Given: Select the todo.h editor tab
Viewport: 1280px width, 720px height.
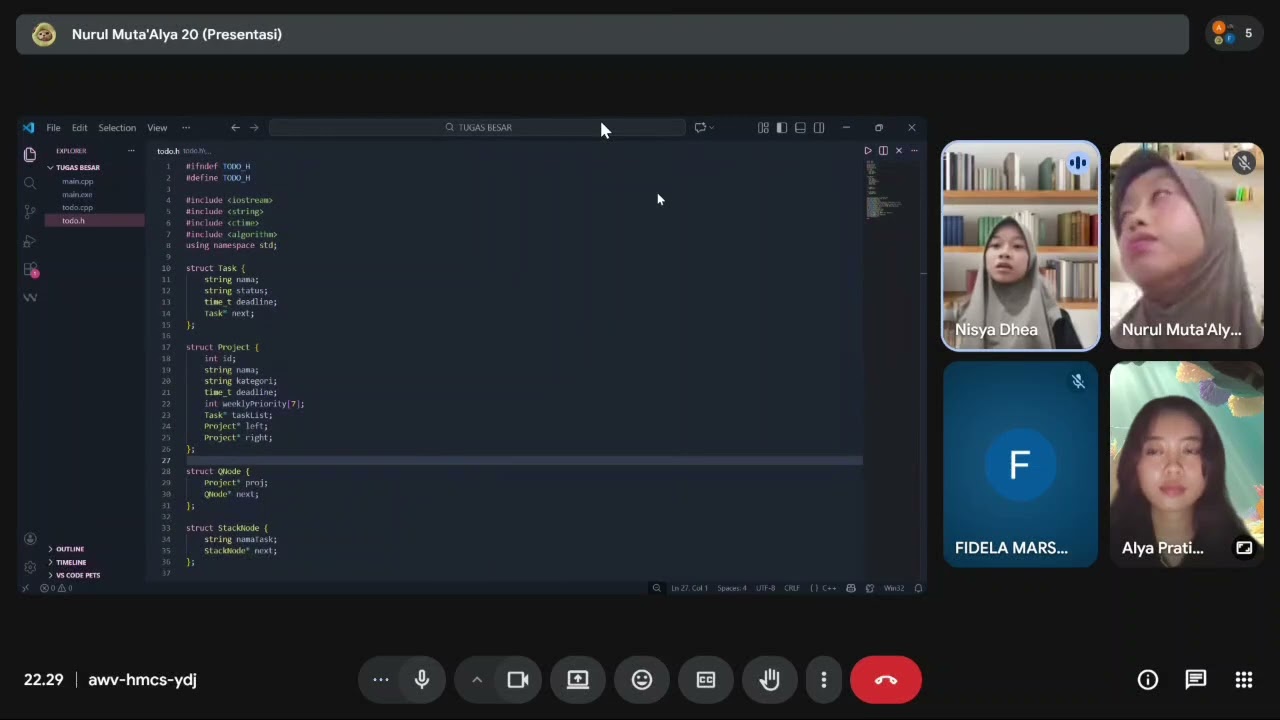Looking at the screenshot, I should [168, 151].
